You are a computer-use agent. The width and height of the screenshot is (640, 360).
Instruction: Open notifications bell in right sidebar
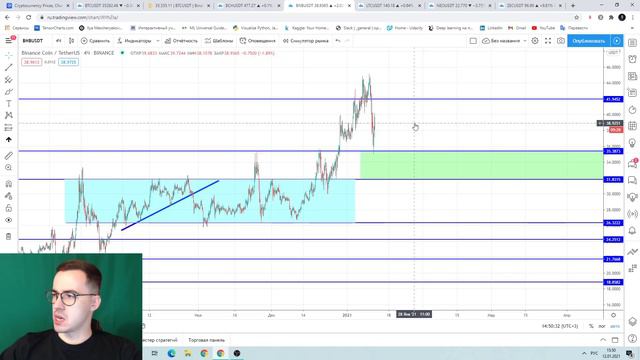coord(632,231)
